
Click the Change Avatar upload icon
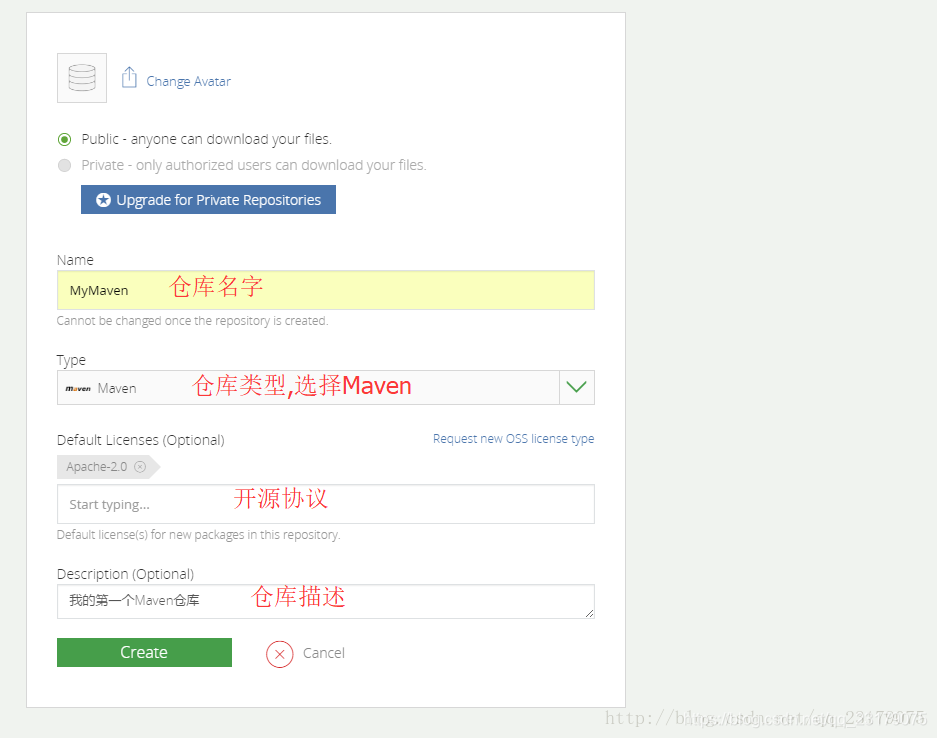point(129,75)
